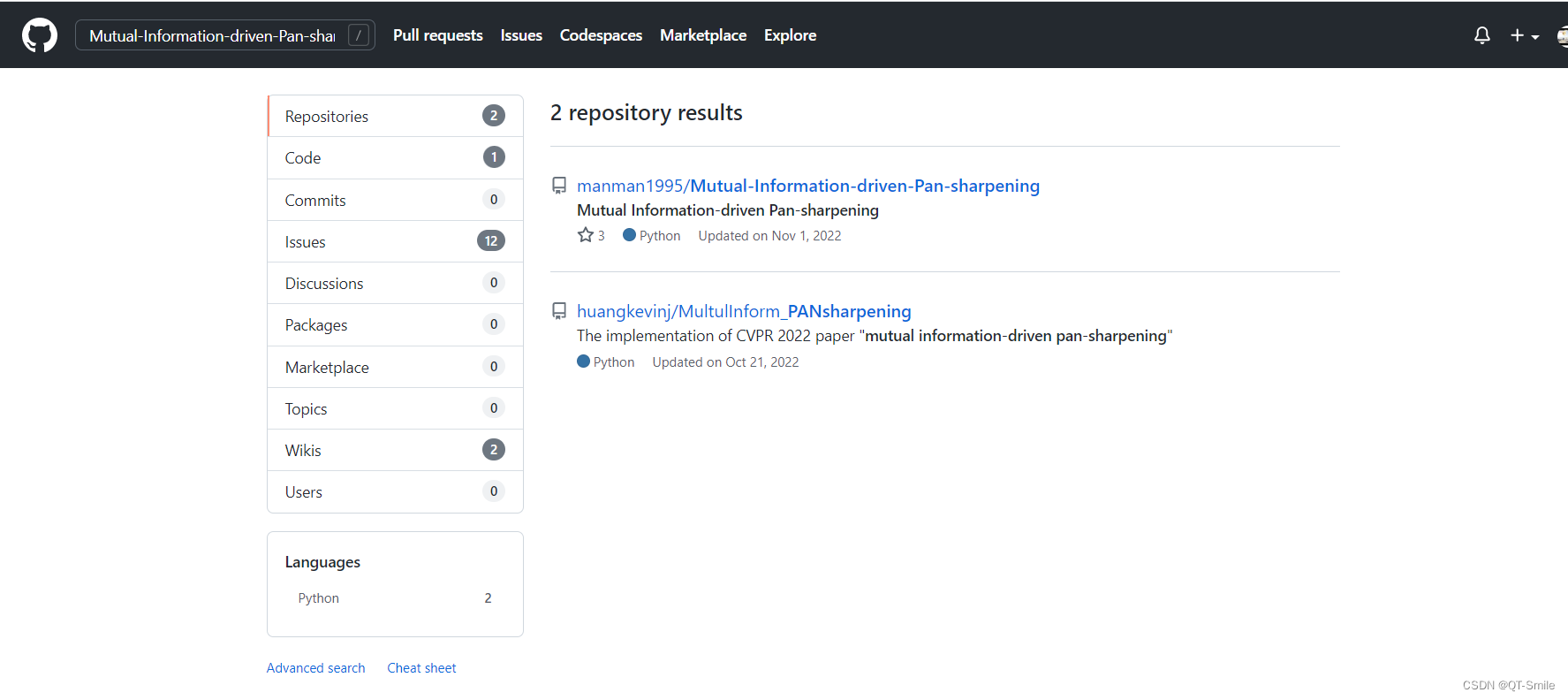The image size is (1568, 700).
Task: Open the notifications bell
Action: [x=1482, y=35]
